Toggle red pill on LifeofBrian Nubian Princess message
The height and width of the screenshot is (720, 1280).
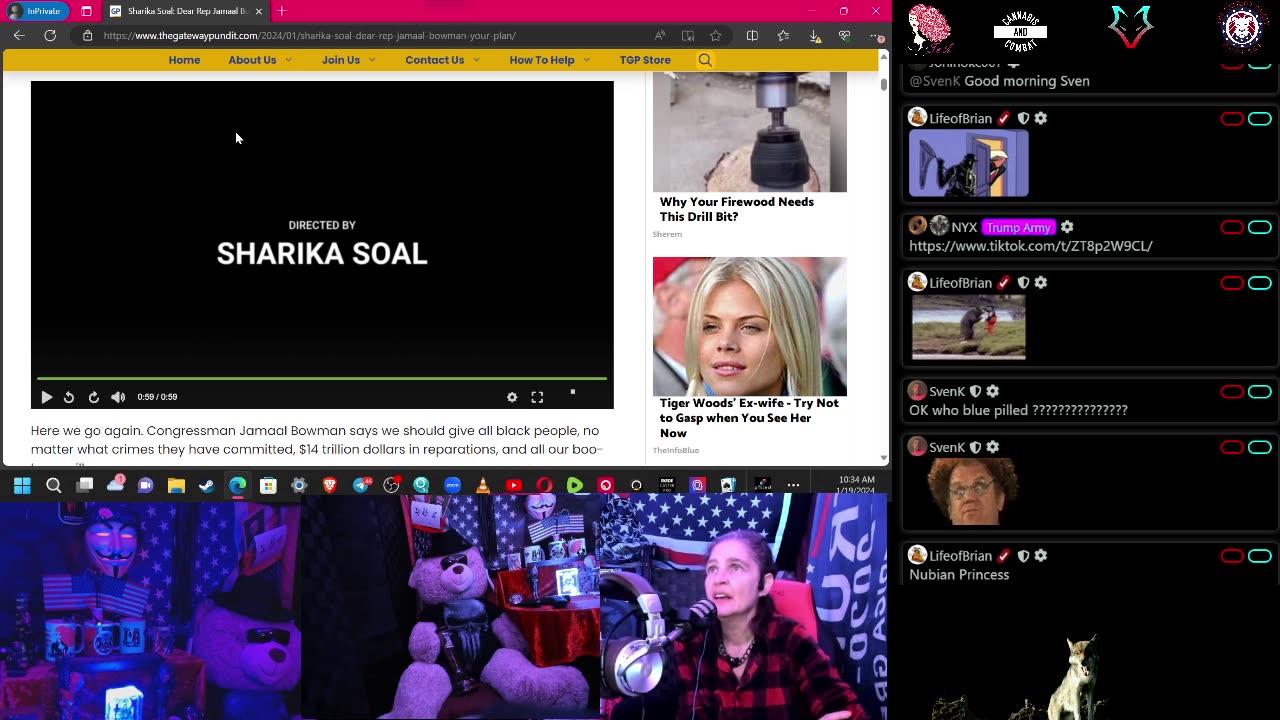tap(1232, 556)
